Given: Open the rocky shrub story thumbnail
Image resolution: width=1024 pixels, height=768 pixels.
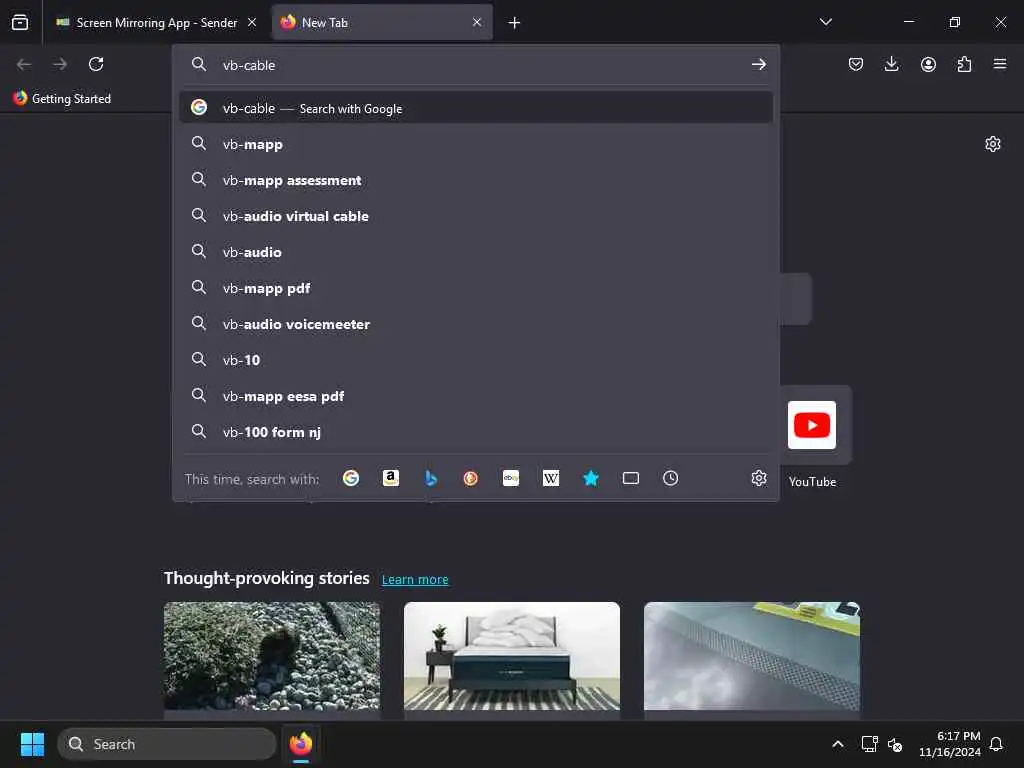Looking at the screenshot, I should [x=272, y=656].
